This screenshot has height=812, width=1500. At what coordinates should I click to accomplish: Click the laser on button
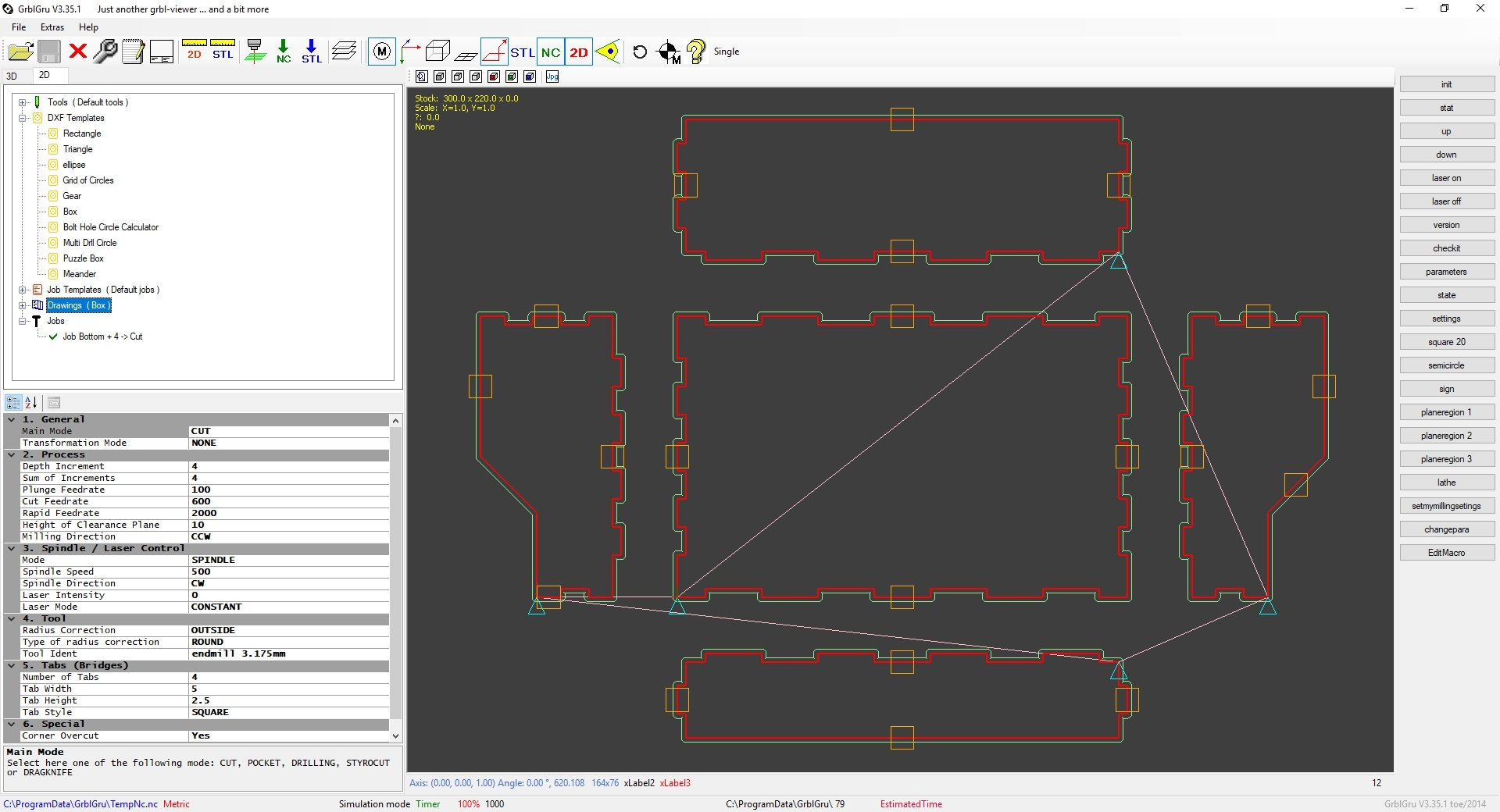pos(1446,178)
